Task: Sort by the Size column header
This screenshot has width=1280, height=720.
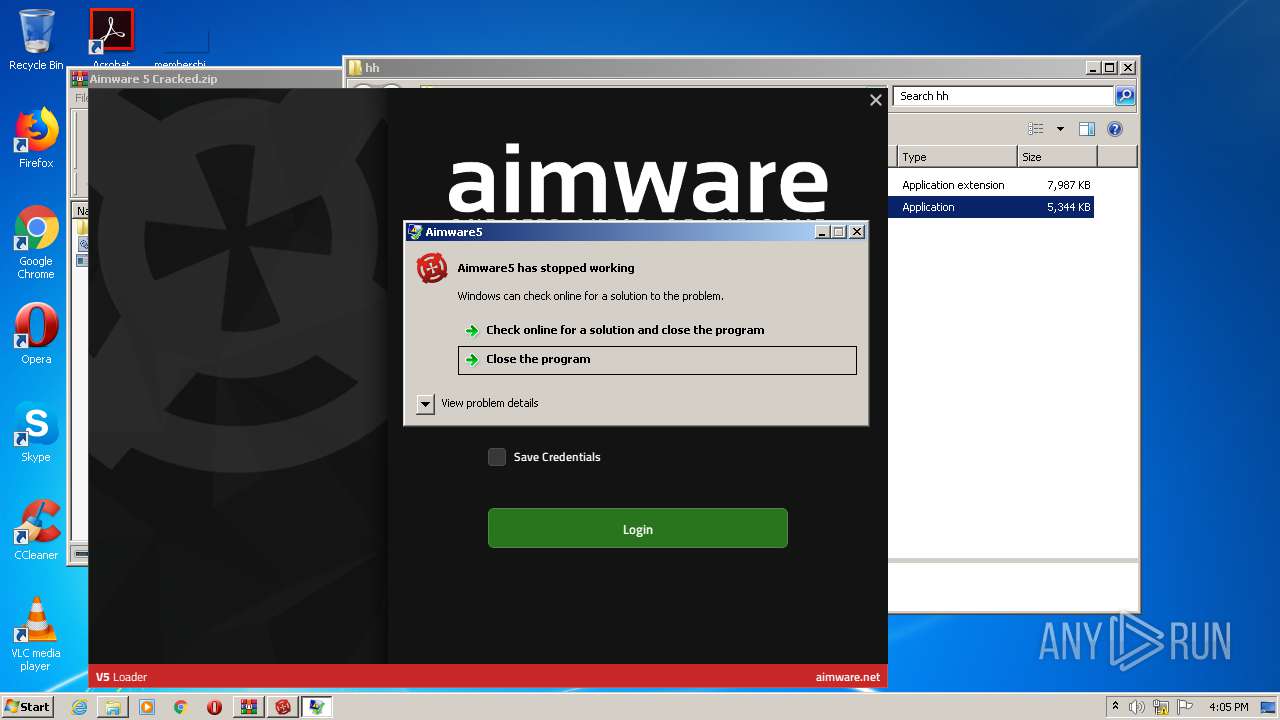Action: tap(1057, 157)
